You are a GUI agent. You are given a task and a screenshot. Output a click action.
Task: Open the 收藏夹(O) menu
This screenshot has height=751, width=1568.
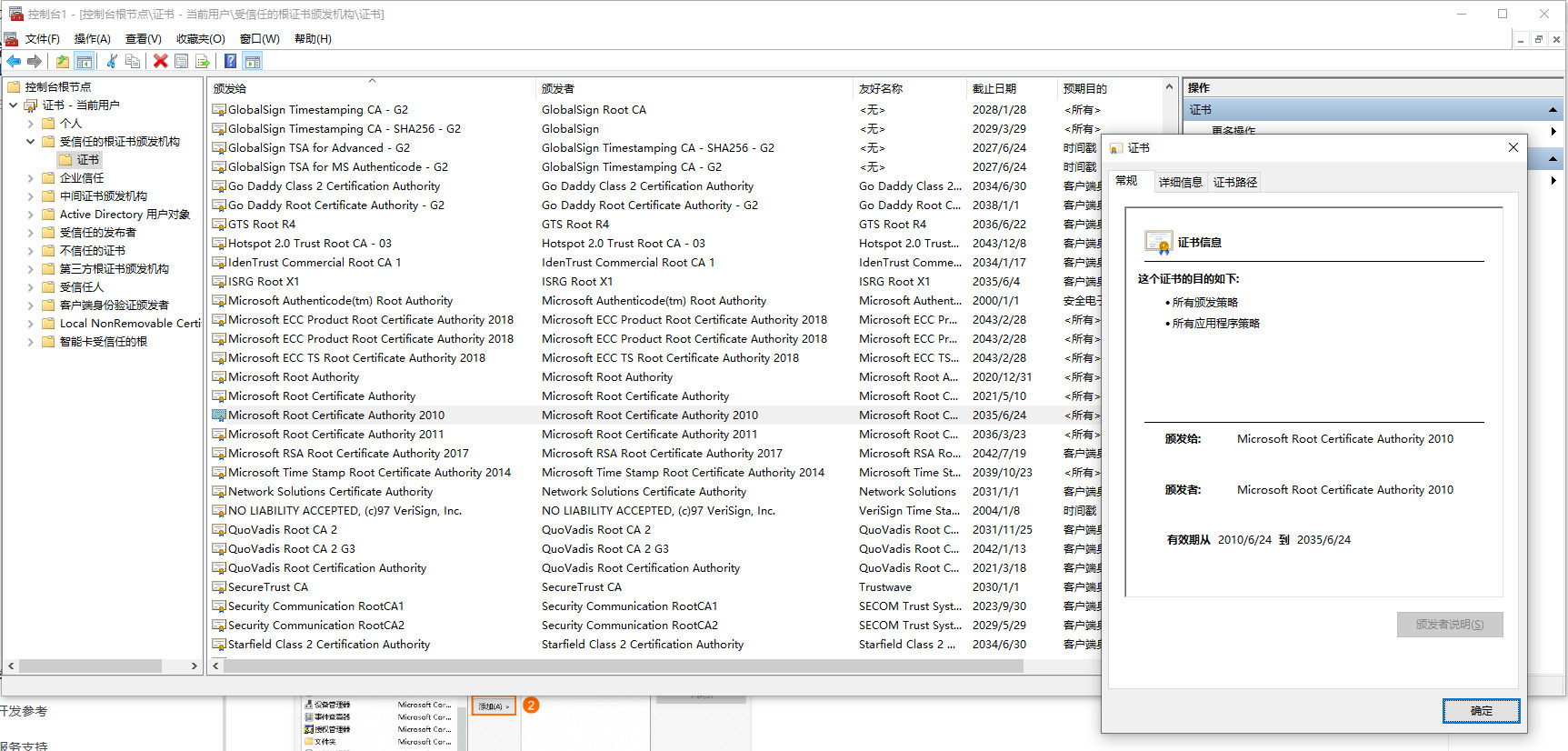point(200,38)
